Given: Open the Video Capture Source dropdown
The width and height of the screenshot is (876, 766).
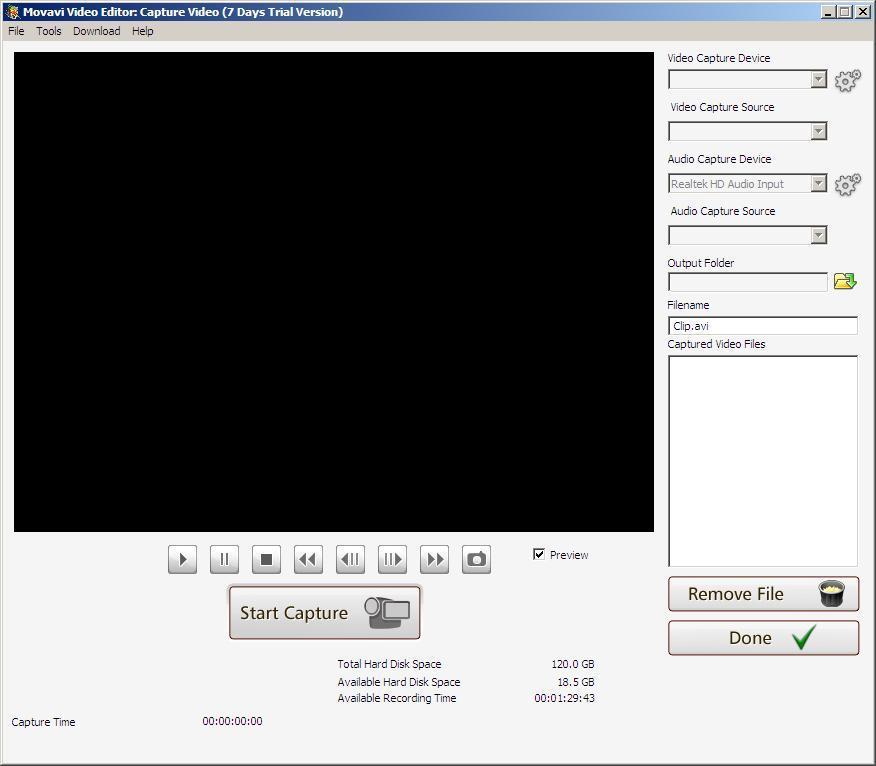Looking at the screenshot, I should 819,131.
